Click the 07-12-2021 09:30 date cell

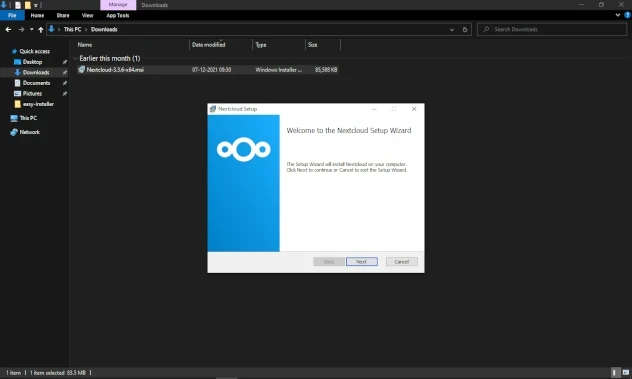[x=212, y=70]
